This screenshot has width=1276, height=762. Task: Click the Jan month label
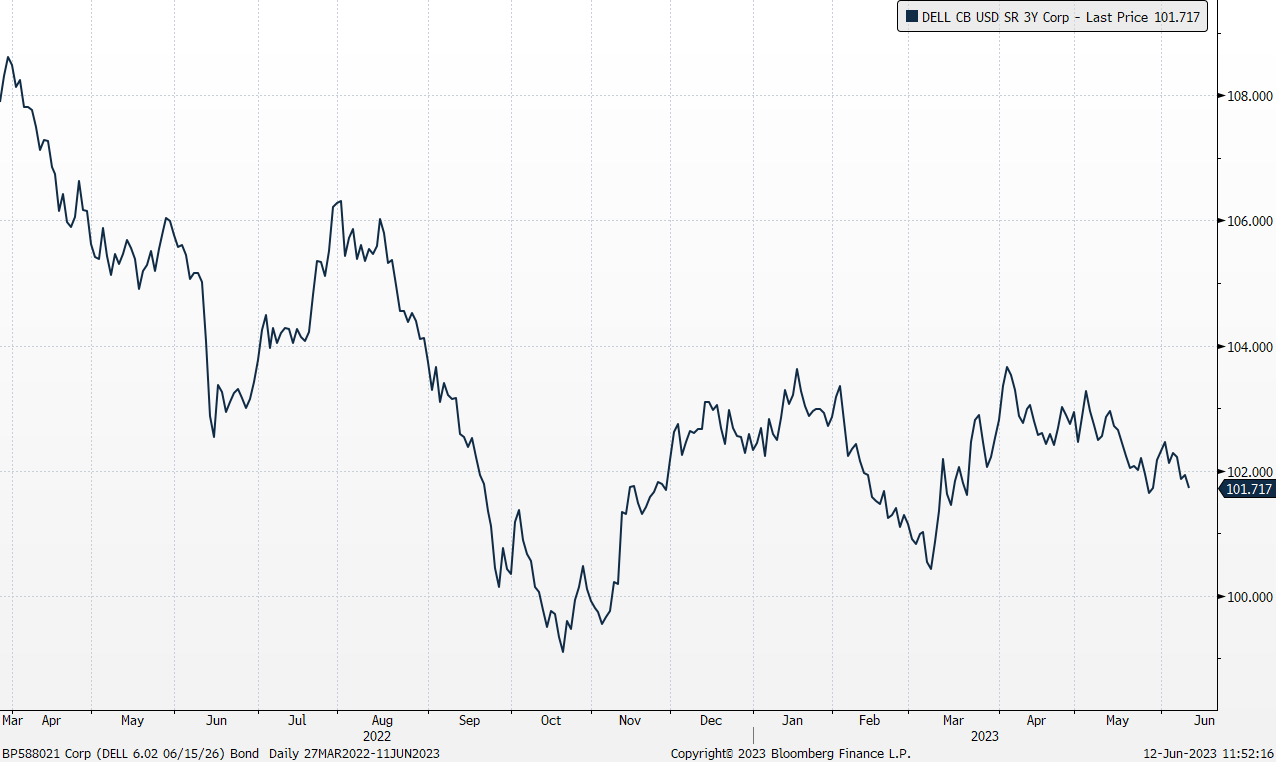tap(792, 720)
